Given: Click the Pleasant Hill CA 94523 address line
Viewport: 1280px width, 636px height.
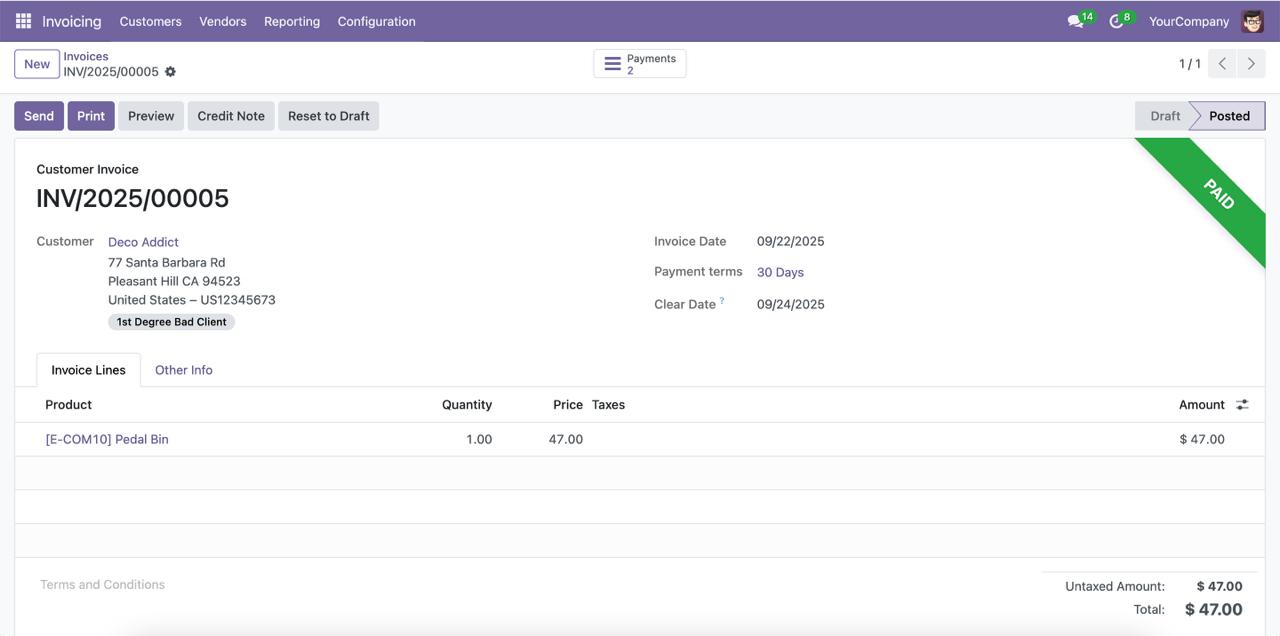Looking at the screenshot, I should 174,281.
